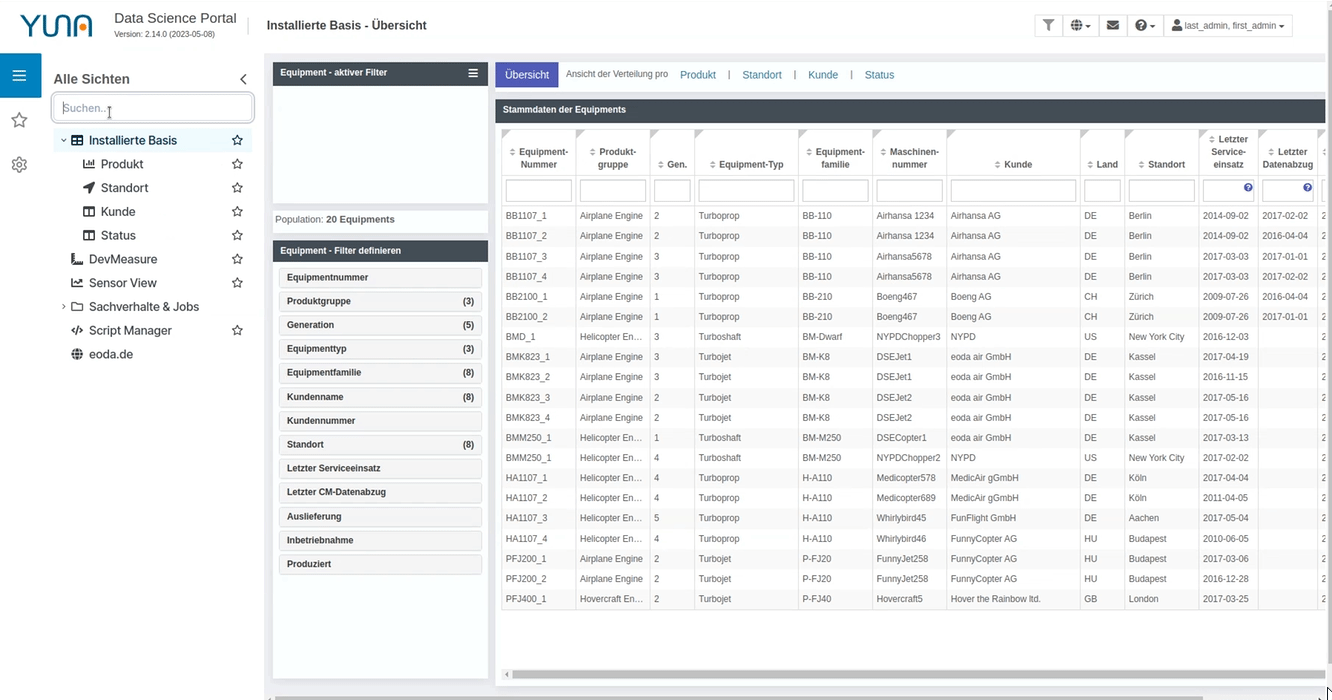Favorite the Script Manager star

click(237, 330)
